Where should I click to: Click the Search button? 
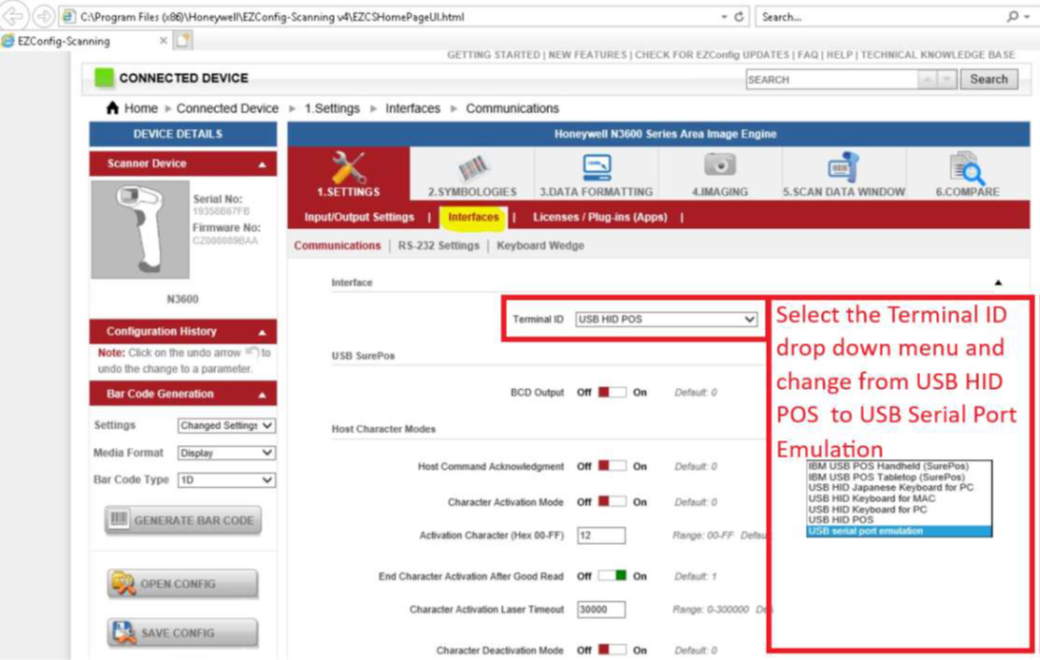click(x=989, y=79)
